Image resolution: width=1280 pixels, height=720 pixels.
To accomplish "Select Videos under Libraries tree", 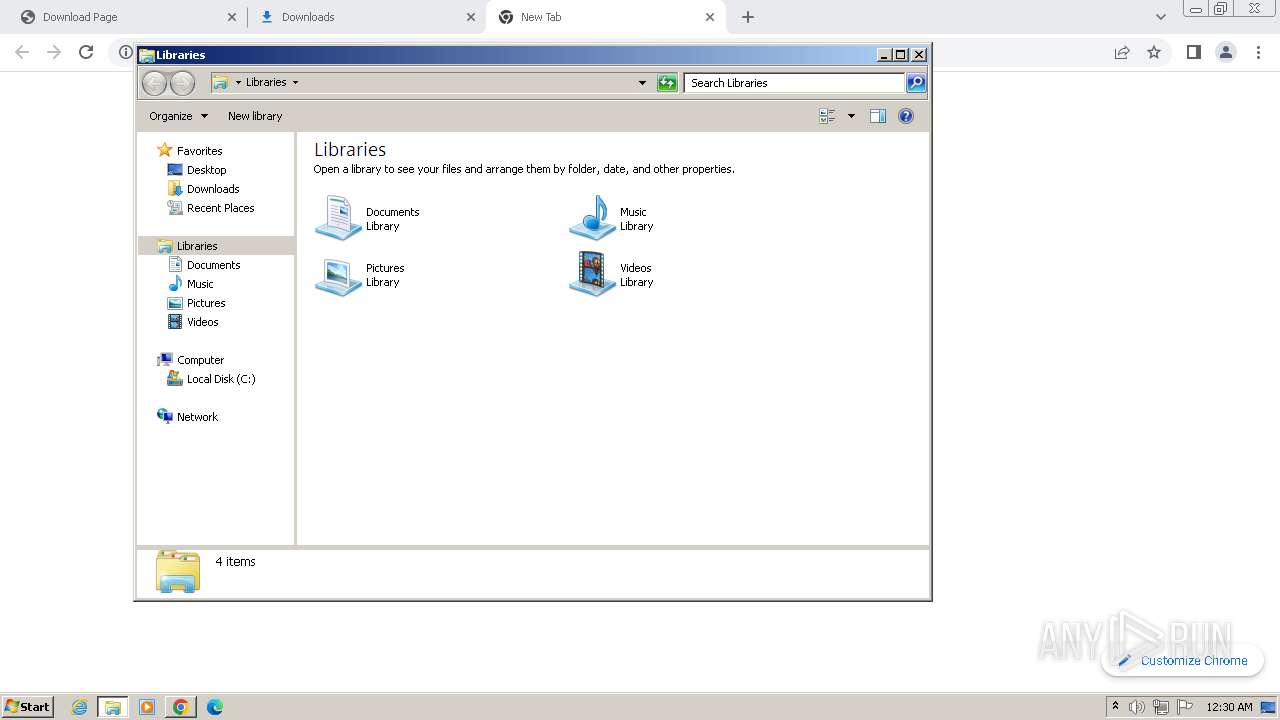I will (x=202, y=322).
